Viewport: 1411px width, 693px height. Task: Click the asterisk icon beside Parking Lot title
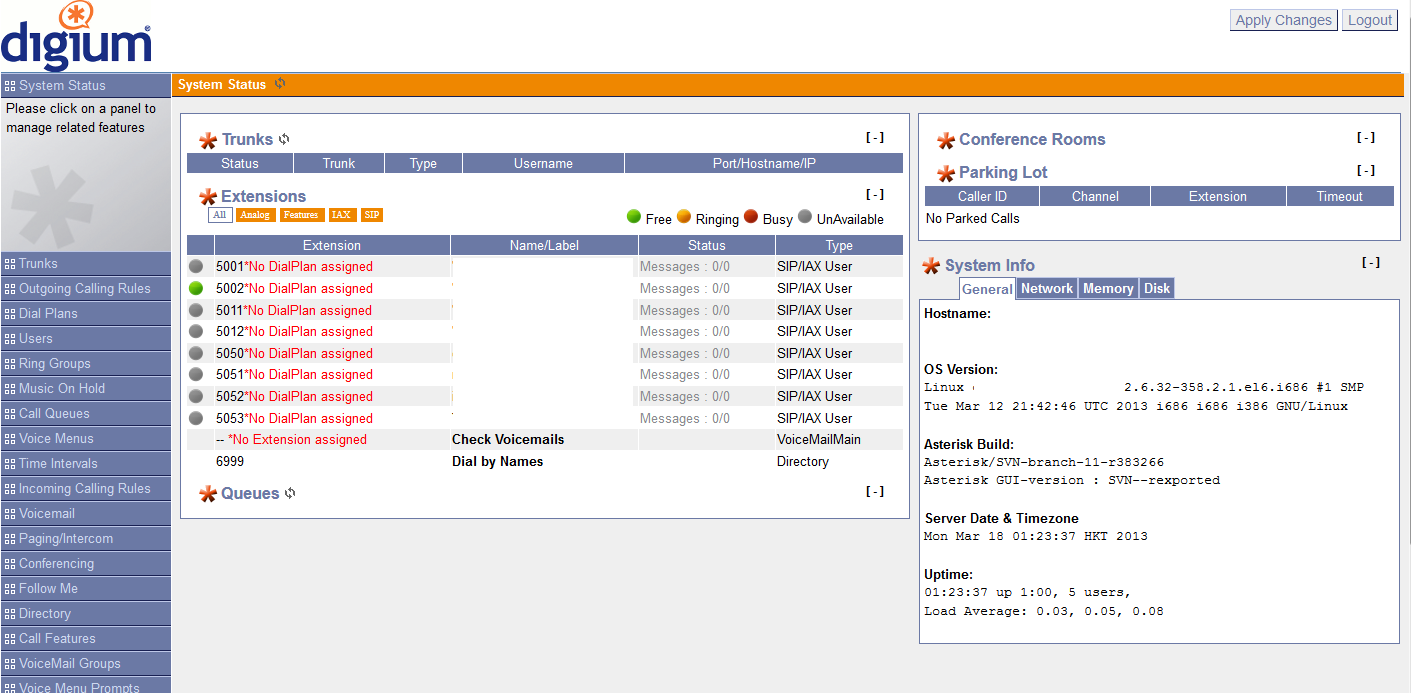[946, 173]
